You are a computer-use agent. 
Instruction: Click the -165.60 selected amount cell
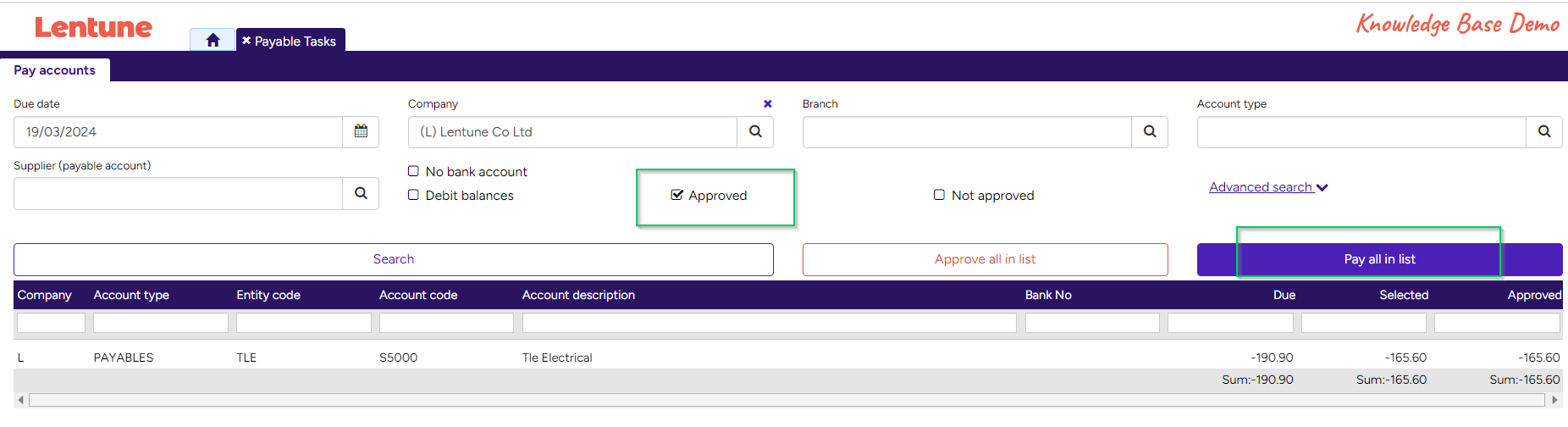(1405, 358)
